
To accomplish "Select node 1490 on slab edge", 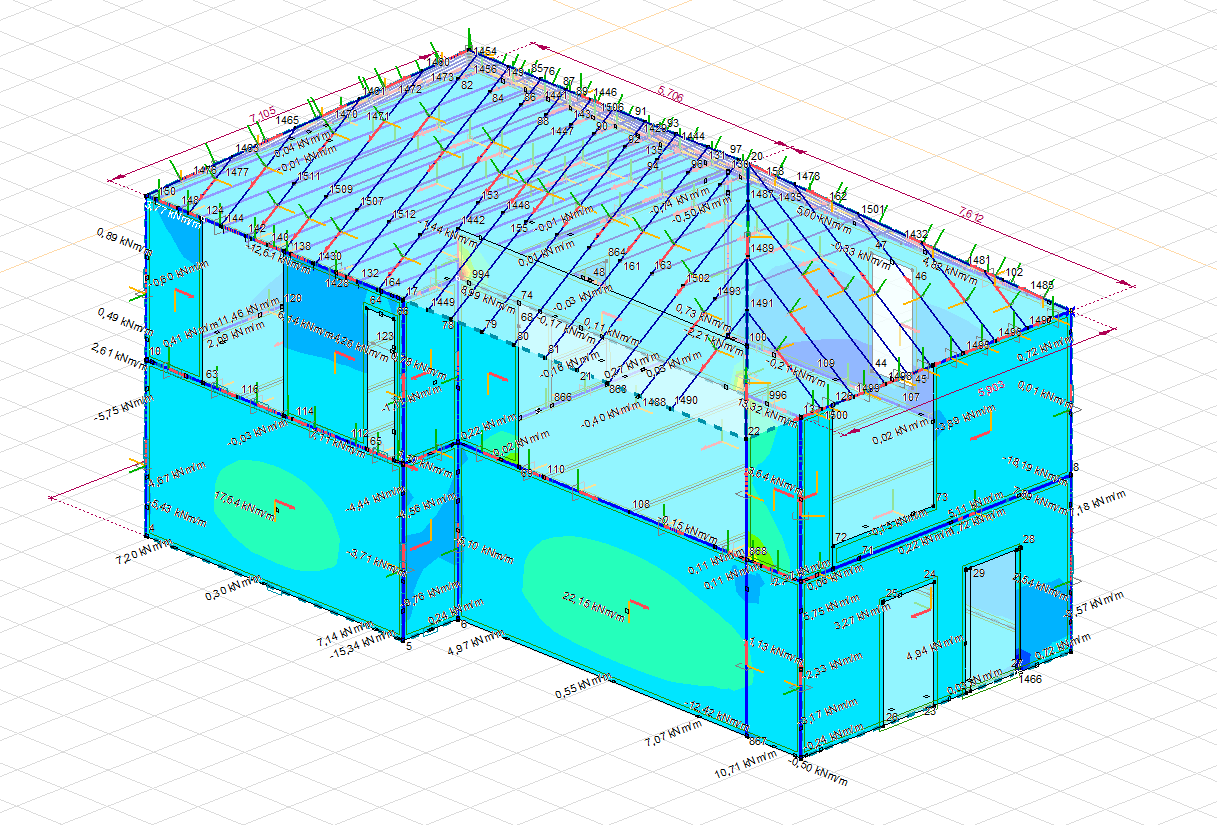I will (686, 399).
